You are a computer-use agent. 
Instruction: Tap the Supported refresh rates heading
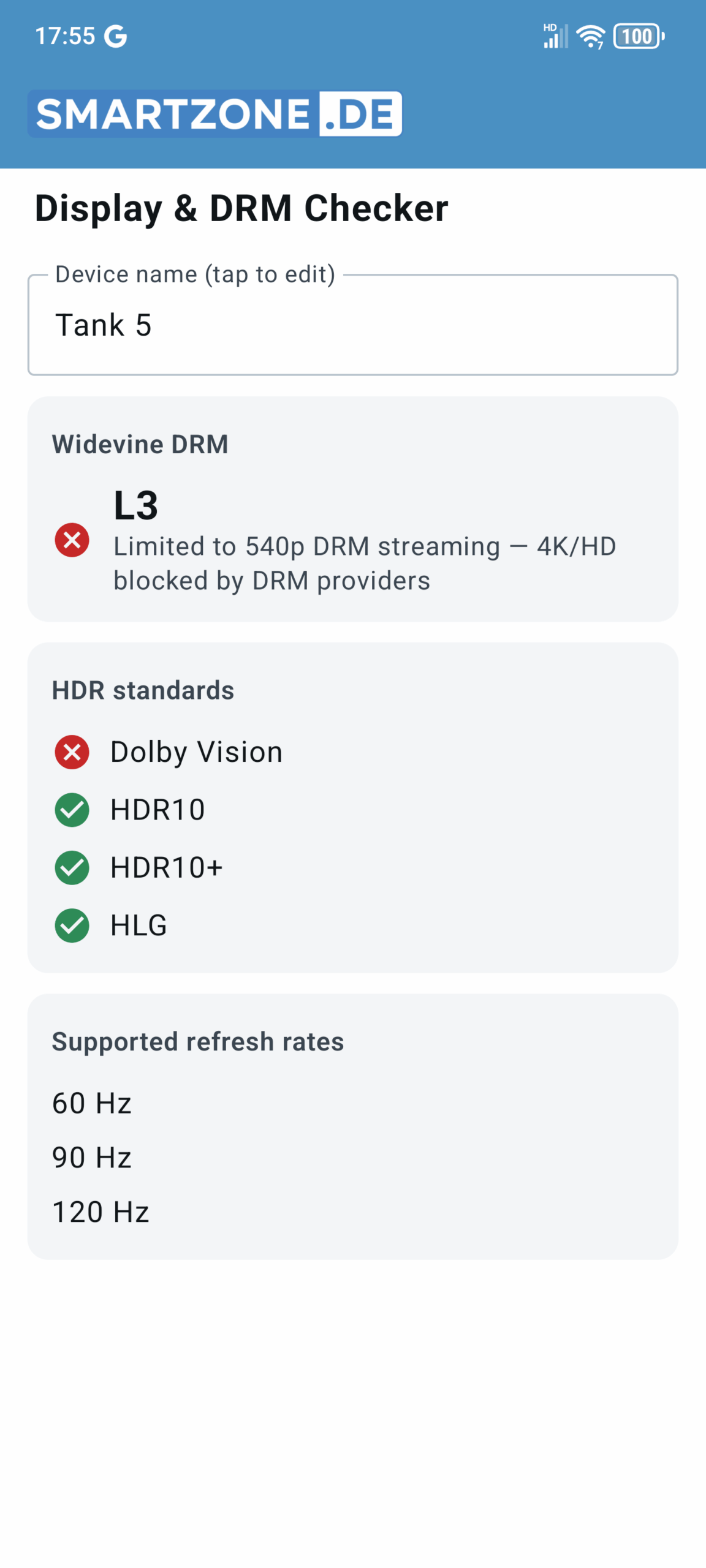click(x=198, y=1041)
